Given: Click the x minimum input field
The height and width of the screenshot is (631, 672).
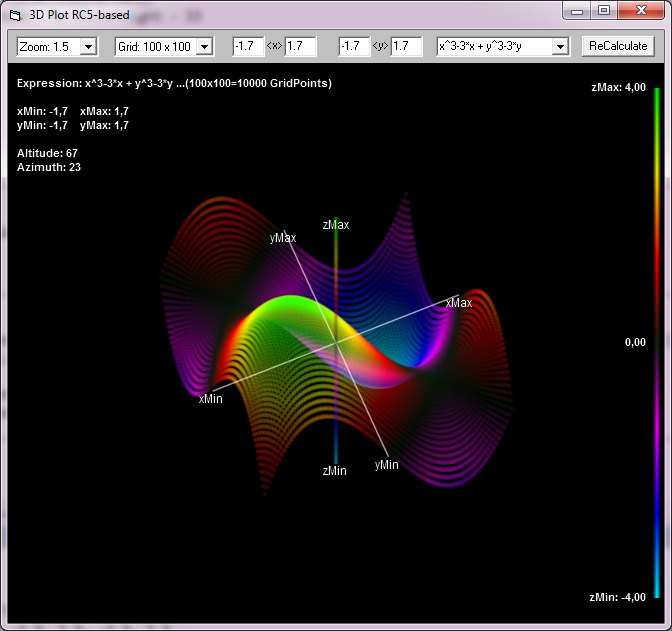Looking at the screenshot, I should pos(248,47).
